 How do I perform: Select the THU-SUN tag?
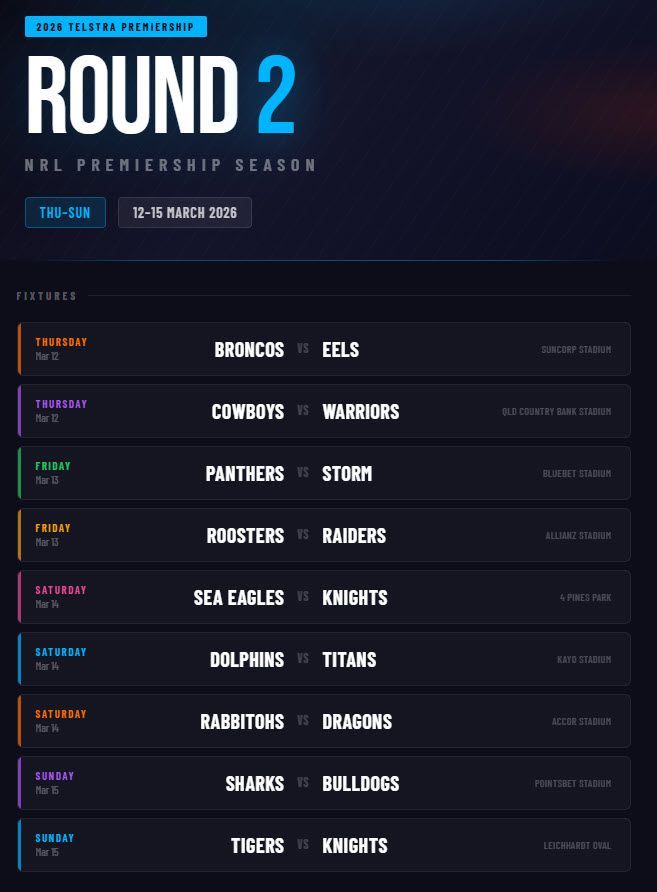(x=65, y=213)
